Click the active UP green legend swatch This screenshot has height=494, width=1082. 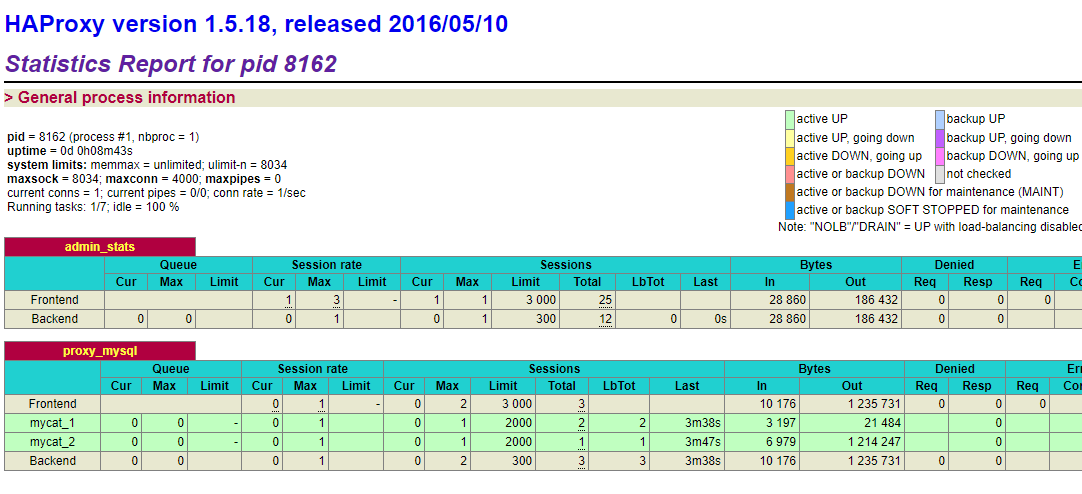point(790,119)
